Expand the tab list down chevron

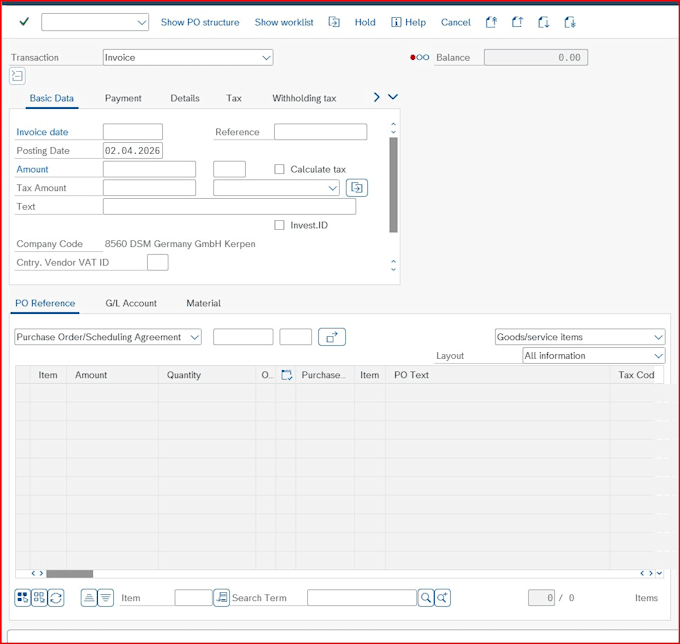click(392, 97)
